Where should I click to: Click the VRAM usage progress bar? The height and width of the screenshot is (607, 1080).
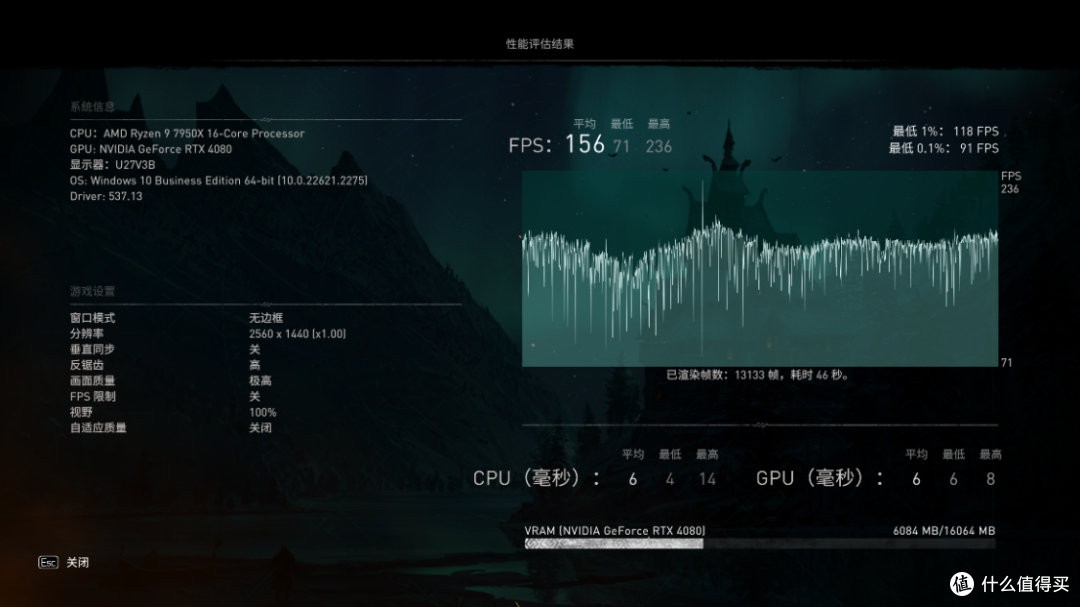[760, 544]
